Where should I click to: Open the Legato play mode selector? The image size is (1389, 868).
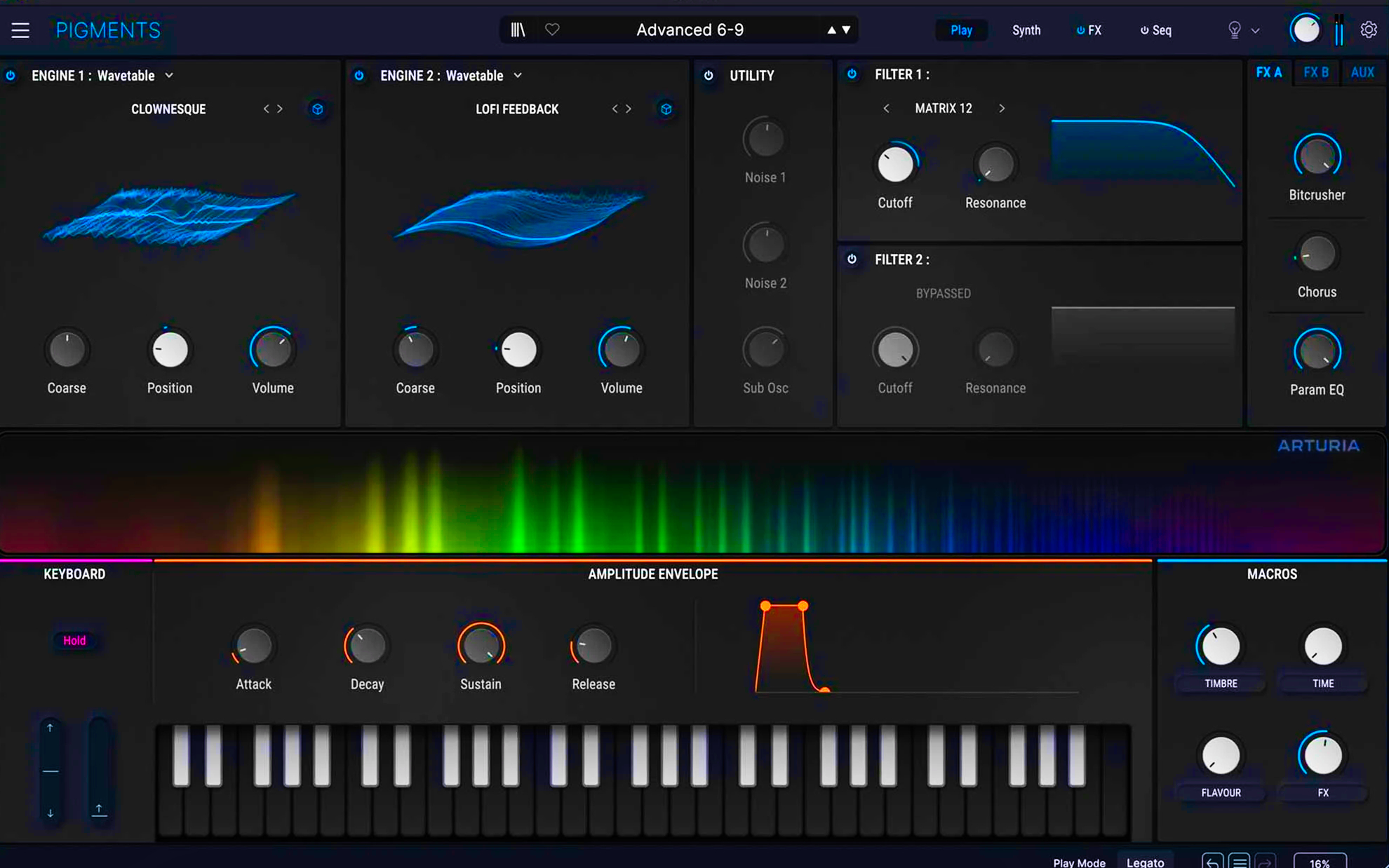pyautogui.click(x=1145, y=862)
